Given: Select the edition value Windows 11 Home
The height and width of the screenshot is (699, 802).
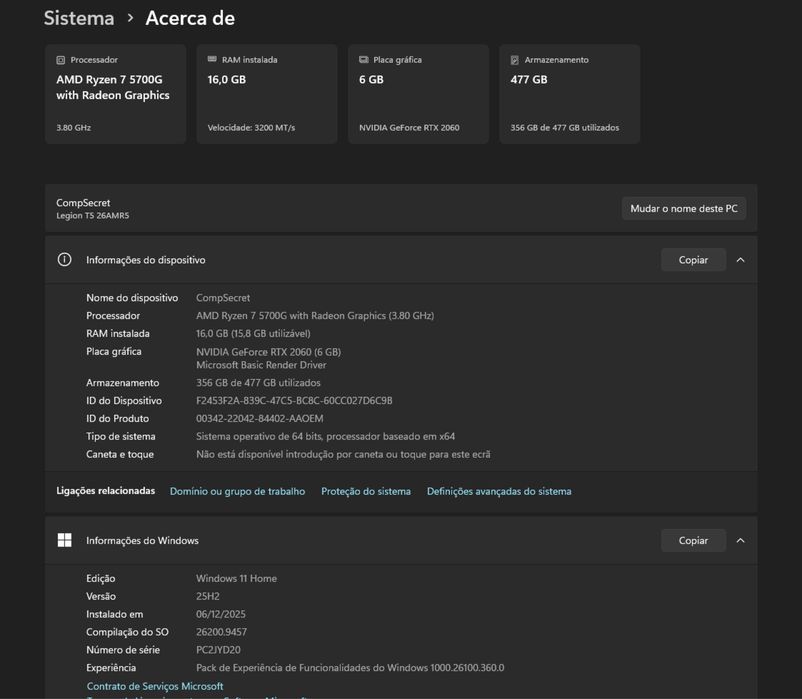Looking at the screenshot, I should tap(236, 578).
